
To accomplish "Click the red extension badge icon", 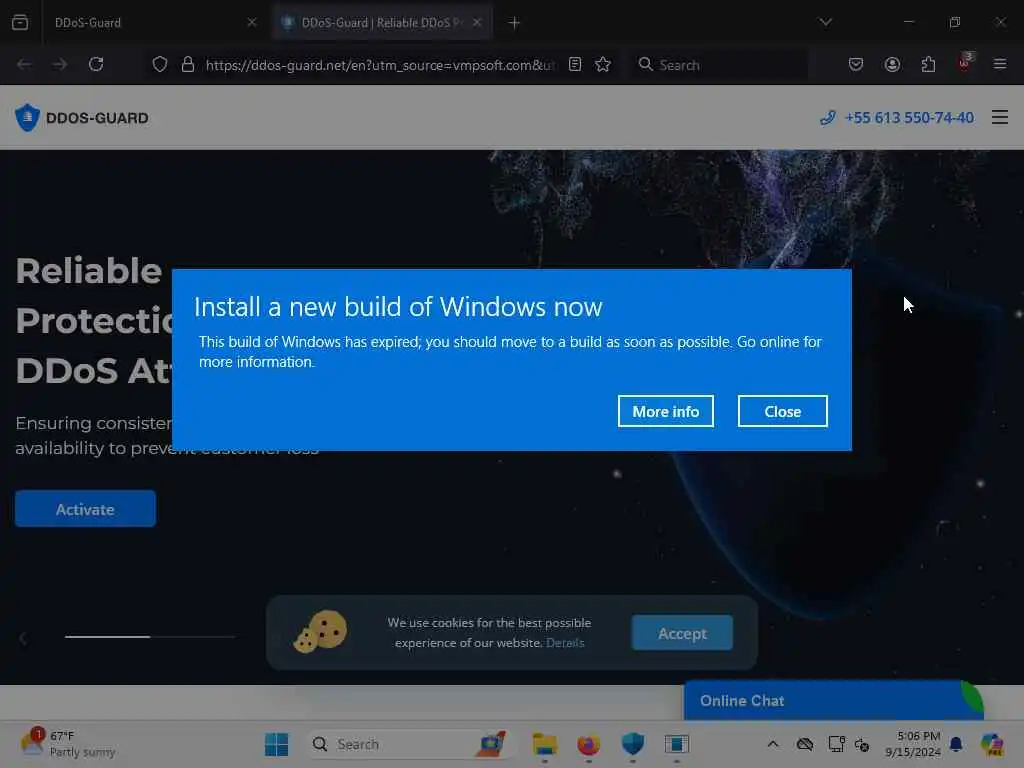I will point(965,63).
